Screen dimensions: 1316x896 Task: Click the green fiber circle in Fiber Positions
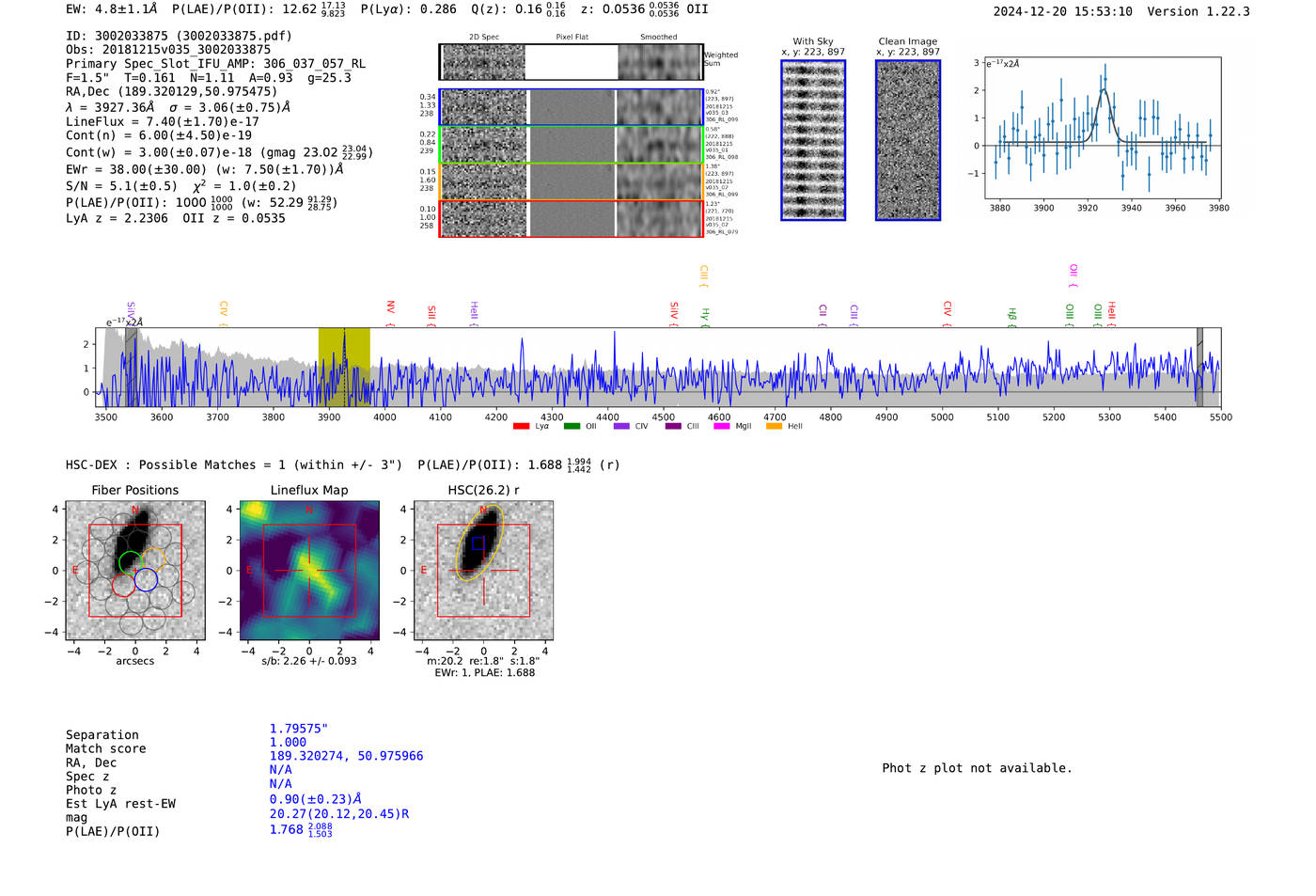131,564
